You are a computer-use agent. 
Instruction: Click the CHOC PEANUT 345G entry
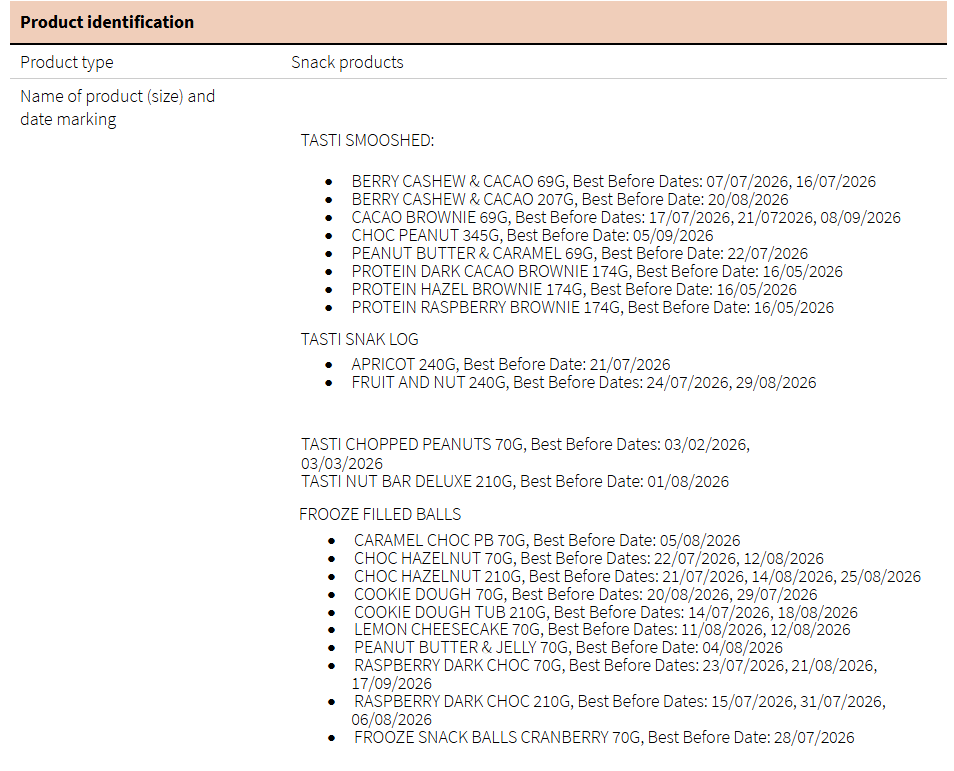click(x=532, y=235)
